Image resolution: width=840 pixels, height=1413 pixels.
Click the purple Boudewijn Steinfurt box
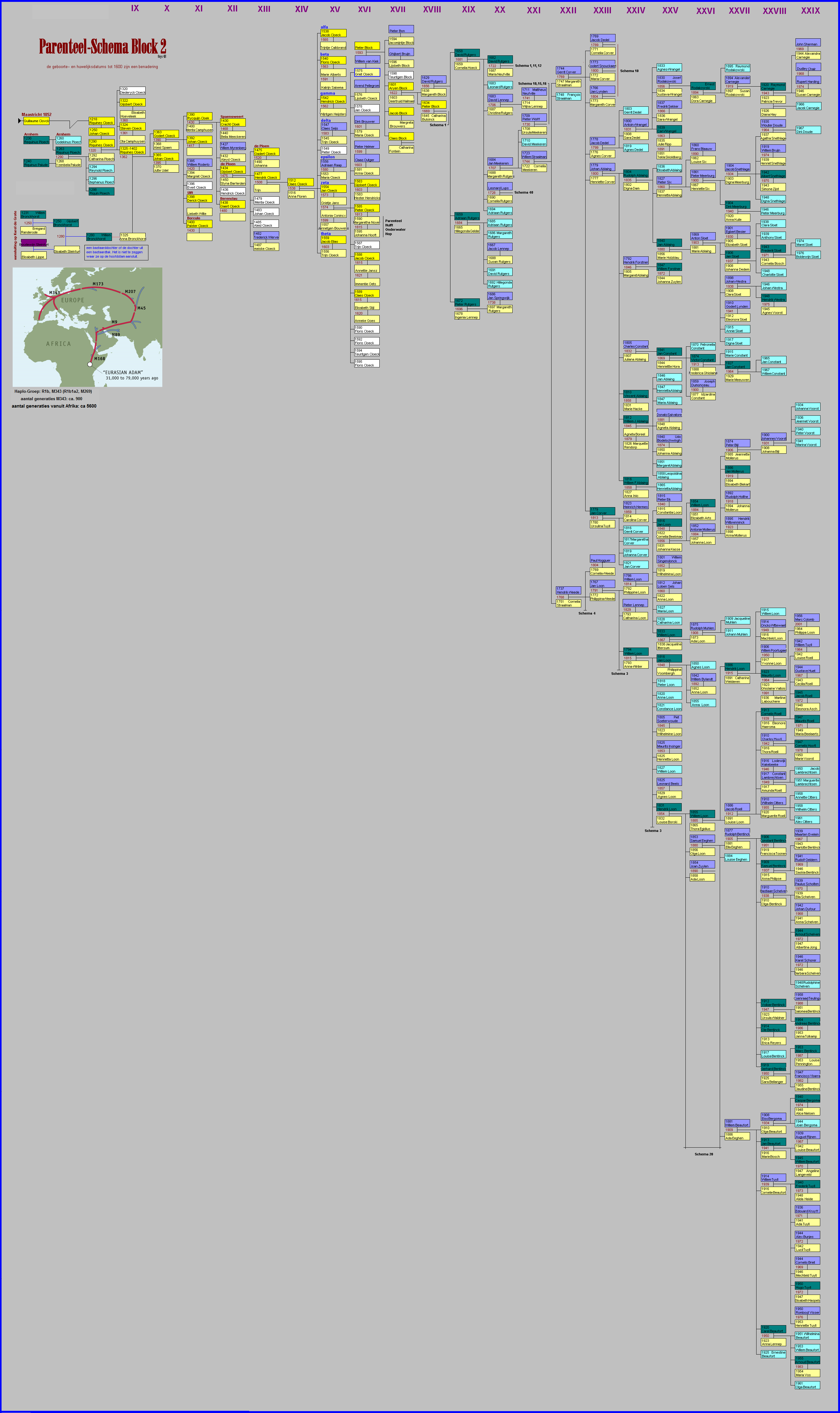point(33,243)
